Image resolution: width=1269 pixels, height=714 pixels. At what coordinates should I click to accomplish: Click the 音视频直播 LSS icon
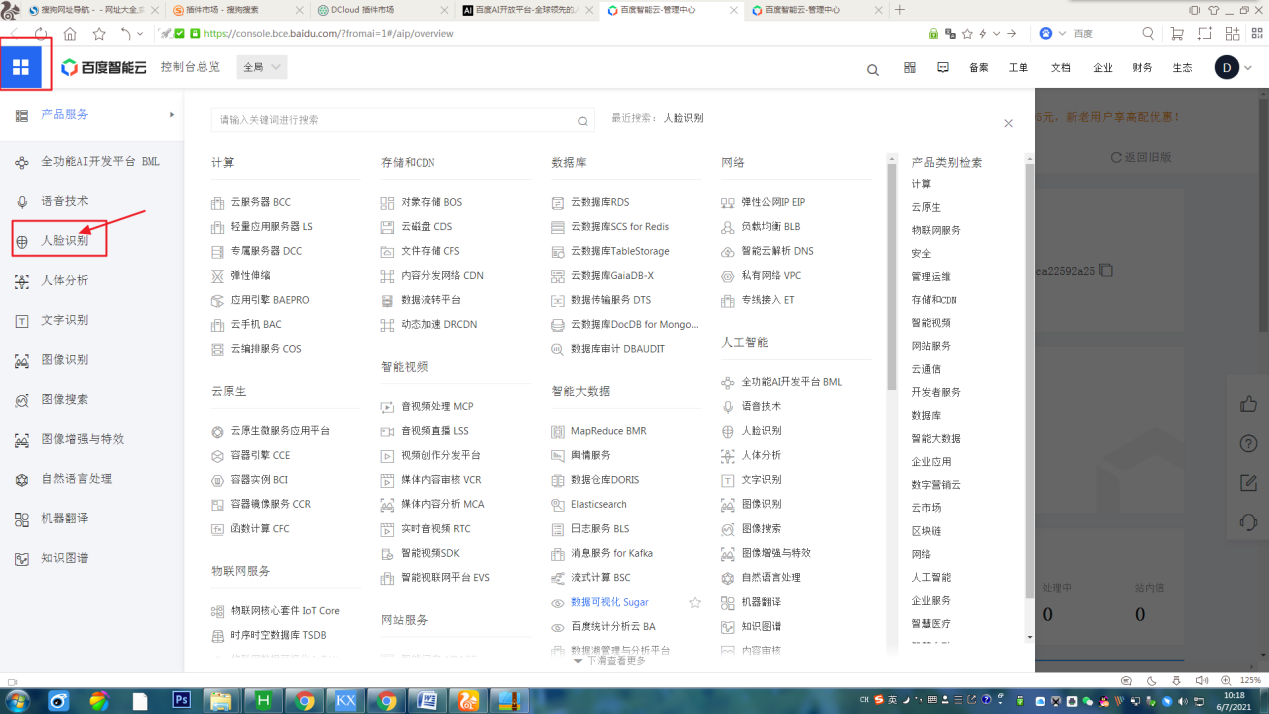[x=388, y=431]
